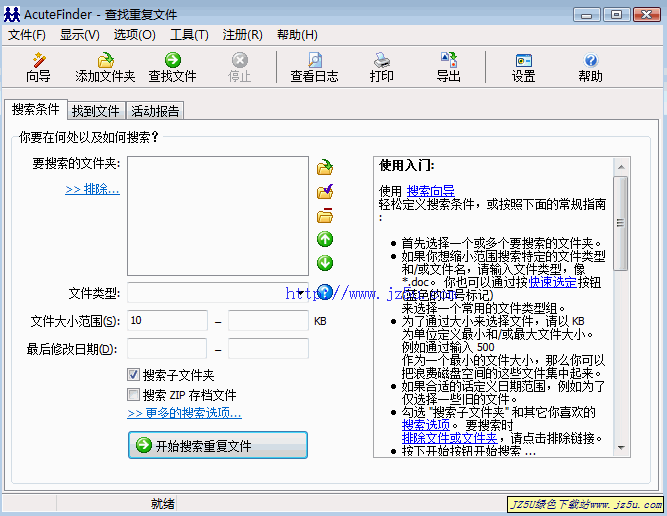Click 搜索选项 link in help panel
The image size is (667, 516).
426,425
